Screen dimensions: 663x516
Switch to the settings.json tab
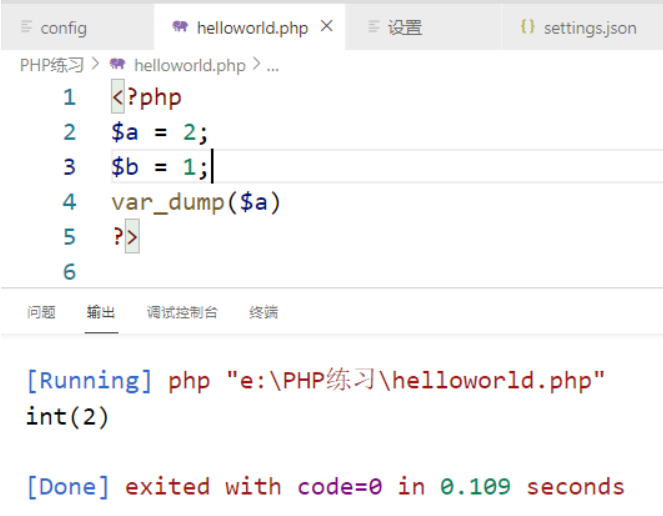pos(582,27)
